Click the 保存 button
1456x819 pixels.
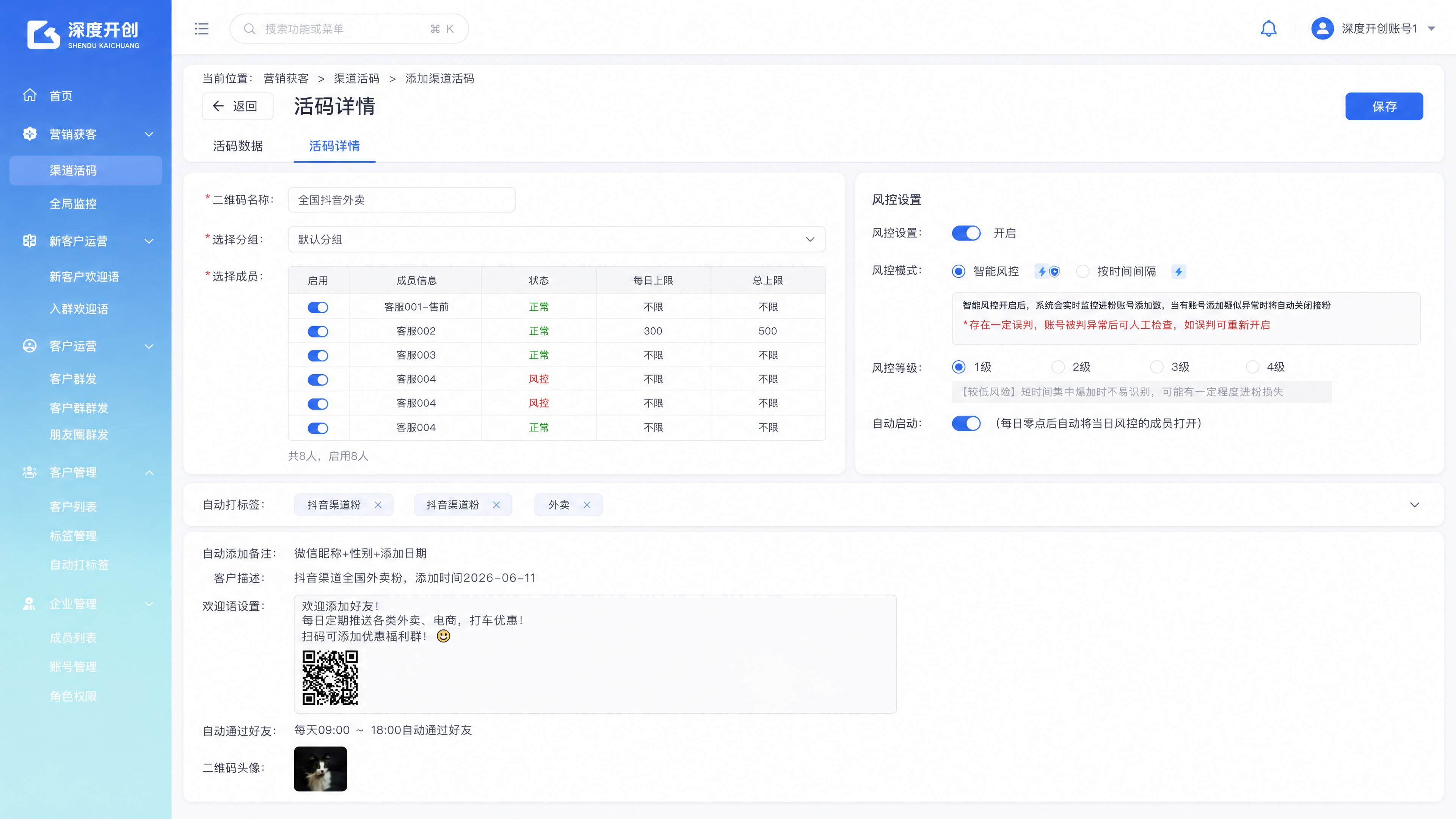click(x=1384, y=106)
